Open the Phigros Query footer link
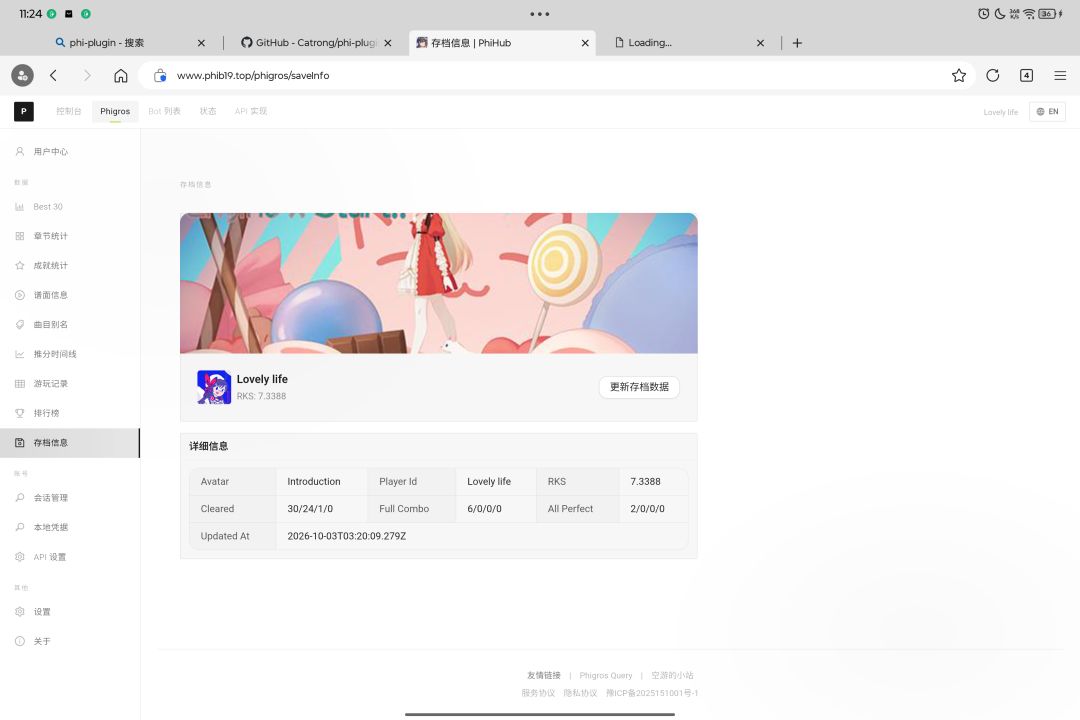The width and height of the screenshot is (1080, 720). point(605,676)
